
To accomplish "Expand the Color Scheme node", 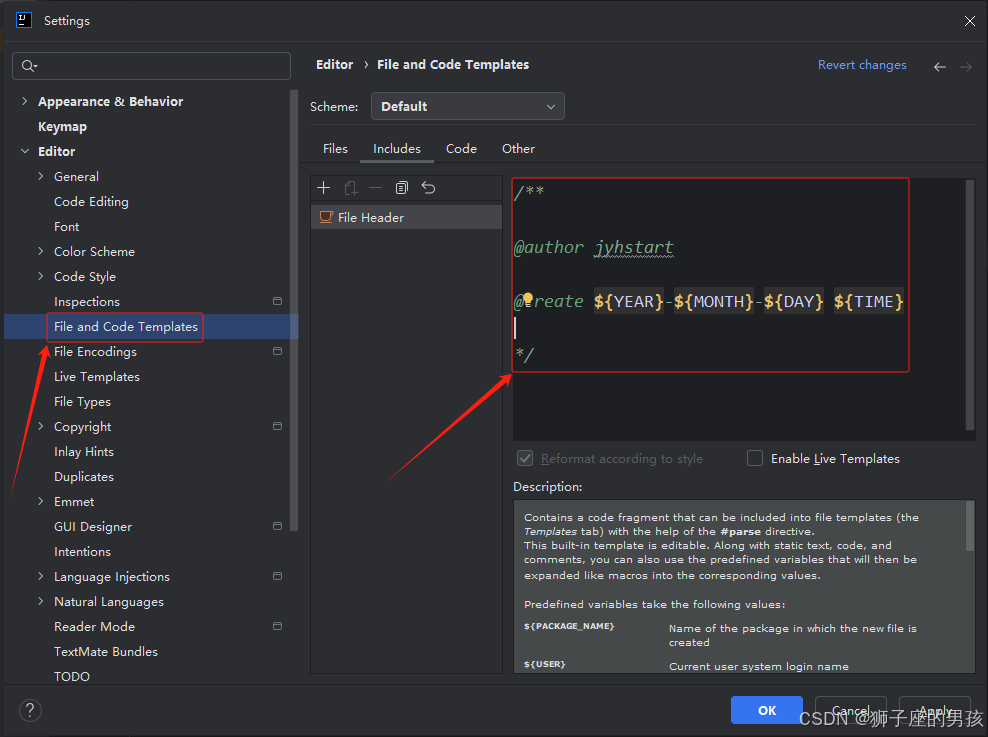I will pos(41,251).
